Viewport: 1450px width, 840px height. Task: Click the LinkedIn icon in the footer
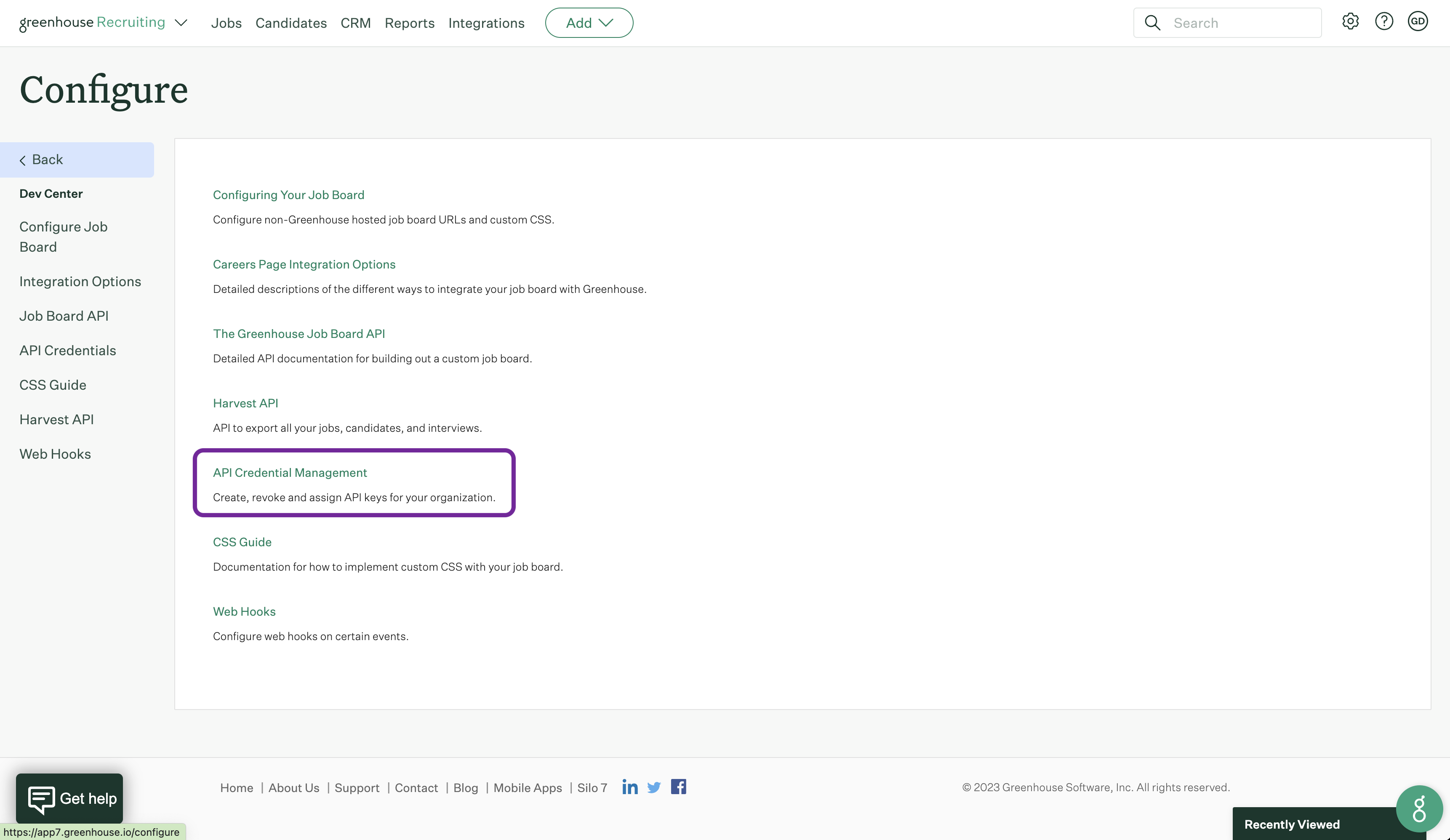tap(629, 787)
